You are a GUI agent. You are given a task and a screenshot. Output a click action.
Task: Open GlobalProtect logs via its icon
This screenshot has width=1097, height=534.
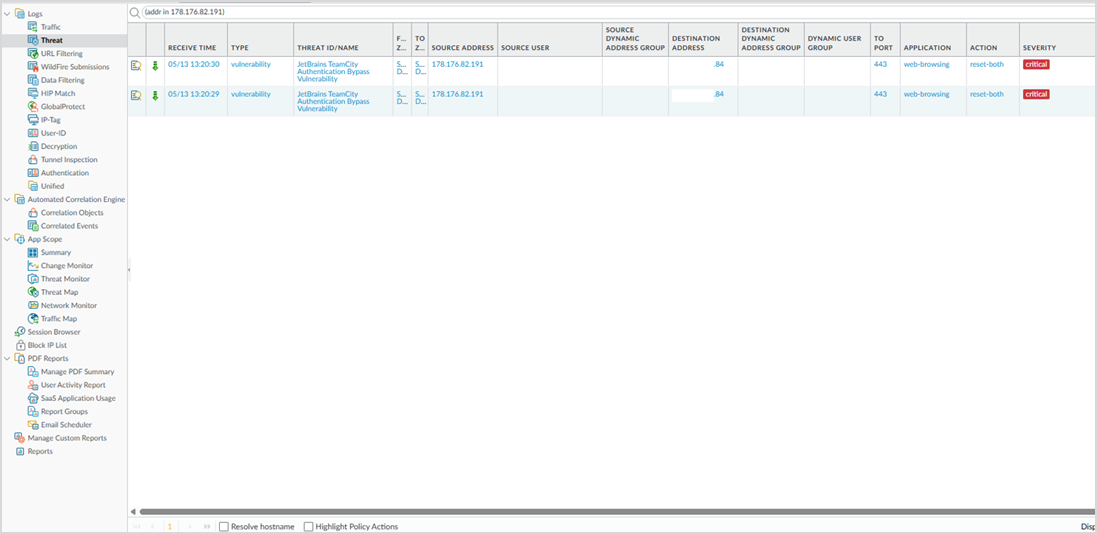point(33,106)
